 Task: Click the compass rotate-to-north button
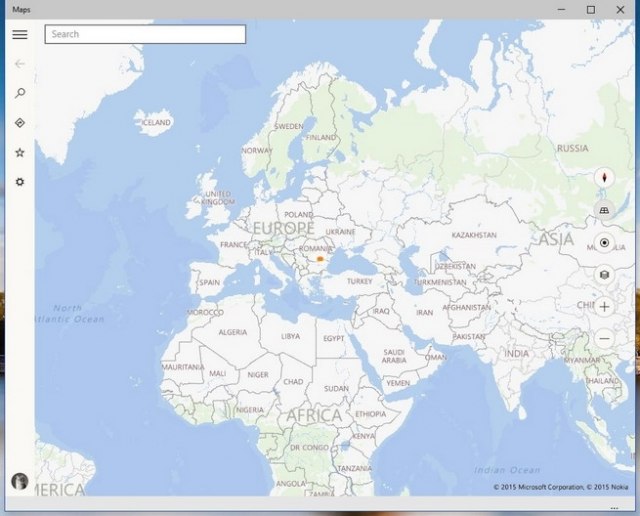[604, 178]
